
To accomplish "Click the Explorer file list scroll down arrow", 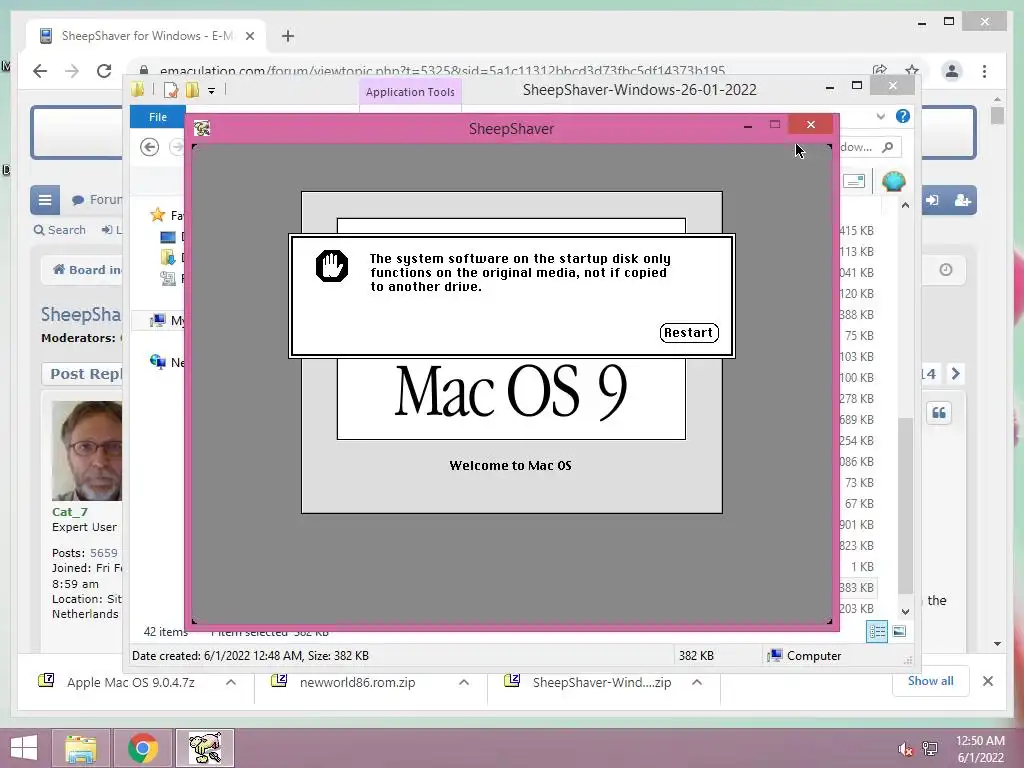I will [x=905, y=612].
